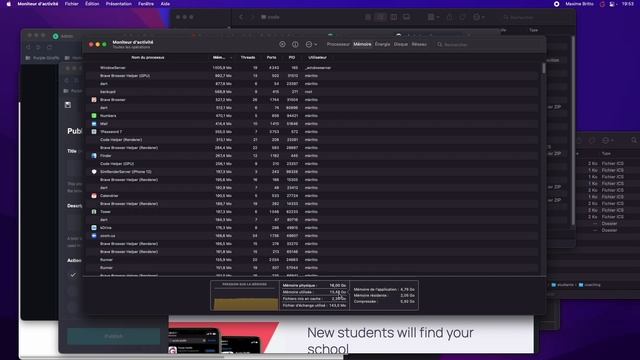Click the Maxime Britto user name in menu bar
The image size is (640, 360).
pos(579,4)
